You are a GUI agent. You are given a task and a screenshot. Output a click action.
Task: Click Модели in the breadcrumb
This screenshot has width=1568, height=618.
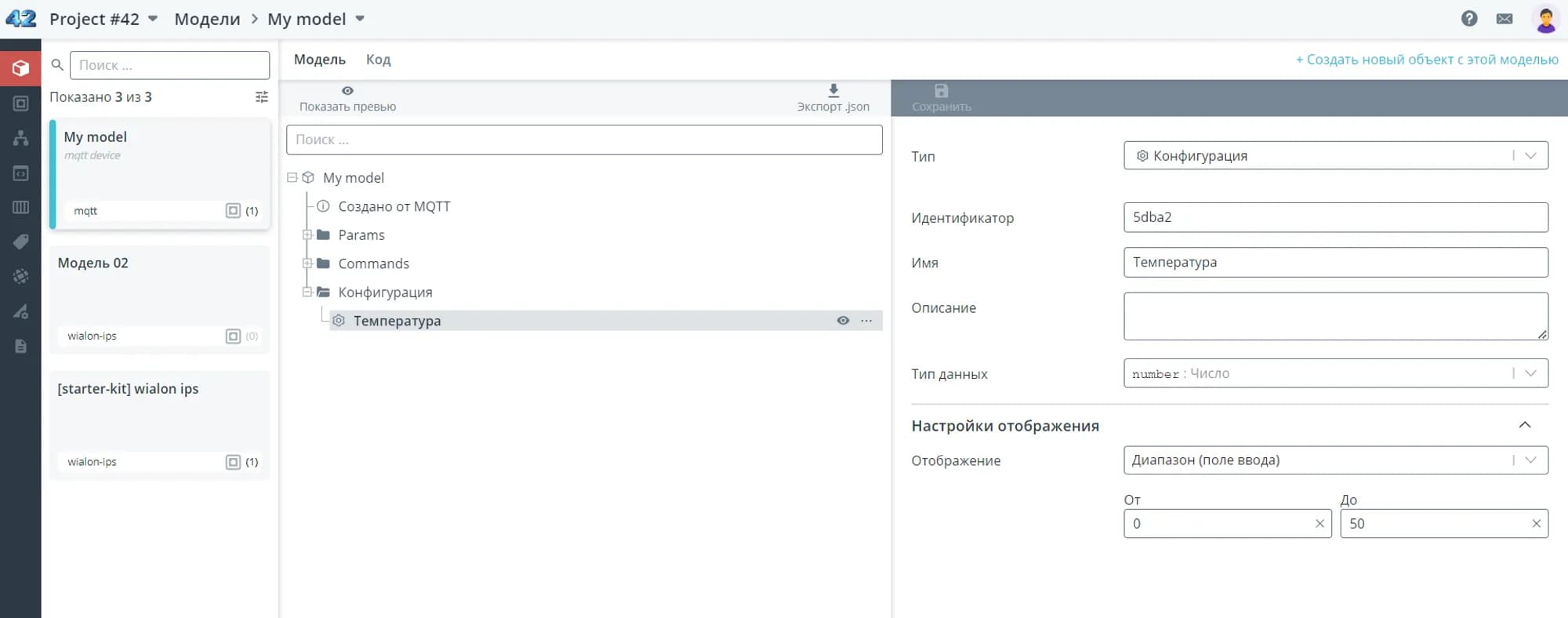207,19
